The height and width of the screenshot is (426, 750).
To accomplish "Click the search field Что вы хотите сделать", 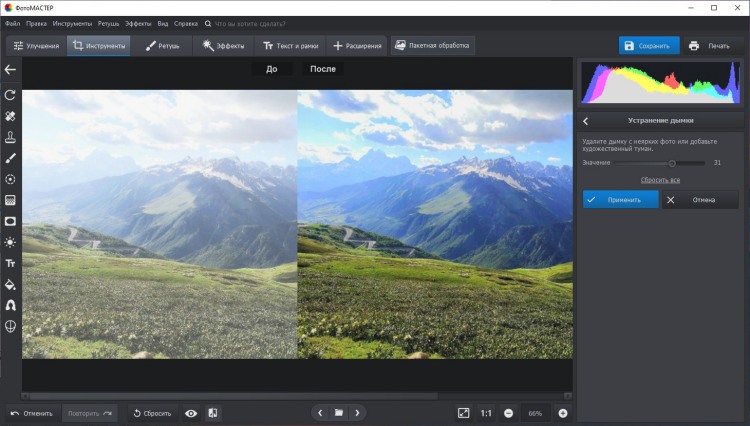I will [250, 22].
